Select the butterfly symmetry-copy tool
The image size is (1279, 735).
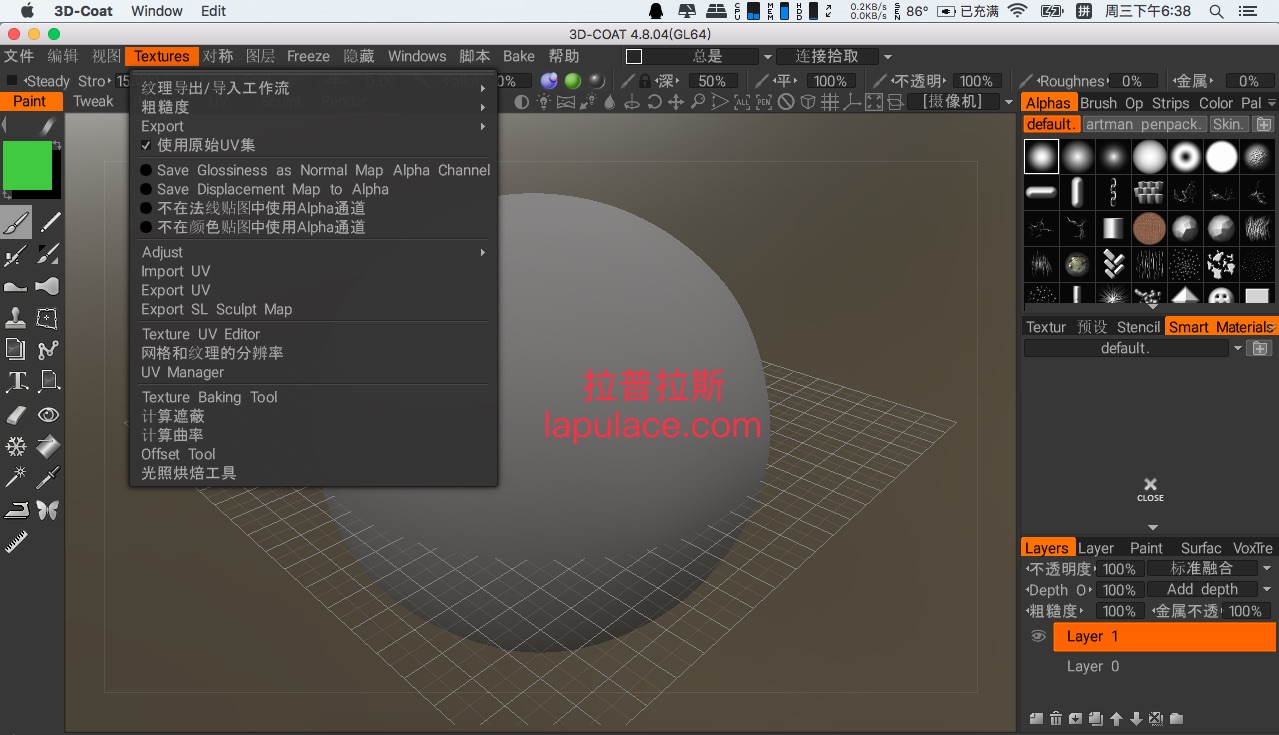(48, 510)
